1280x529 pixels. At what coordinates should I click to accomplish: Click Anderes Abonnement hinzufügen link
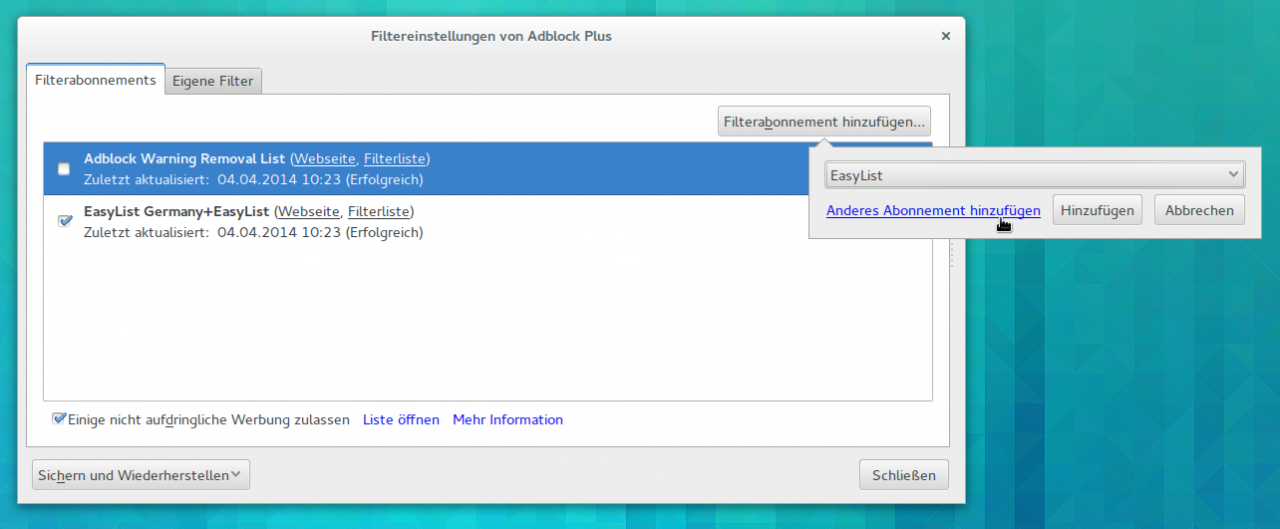pos(933,211)
